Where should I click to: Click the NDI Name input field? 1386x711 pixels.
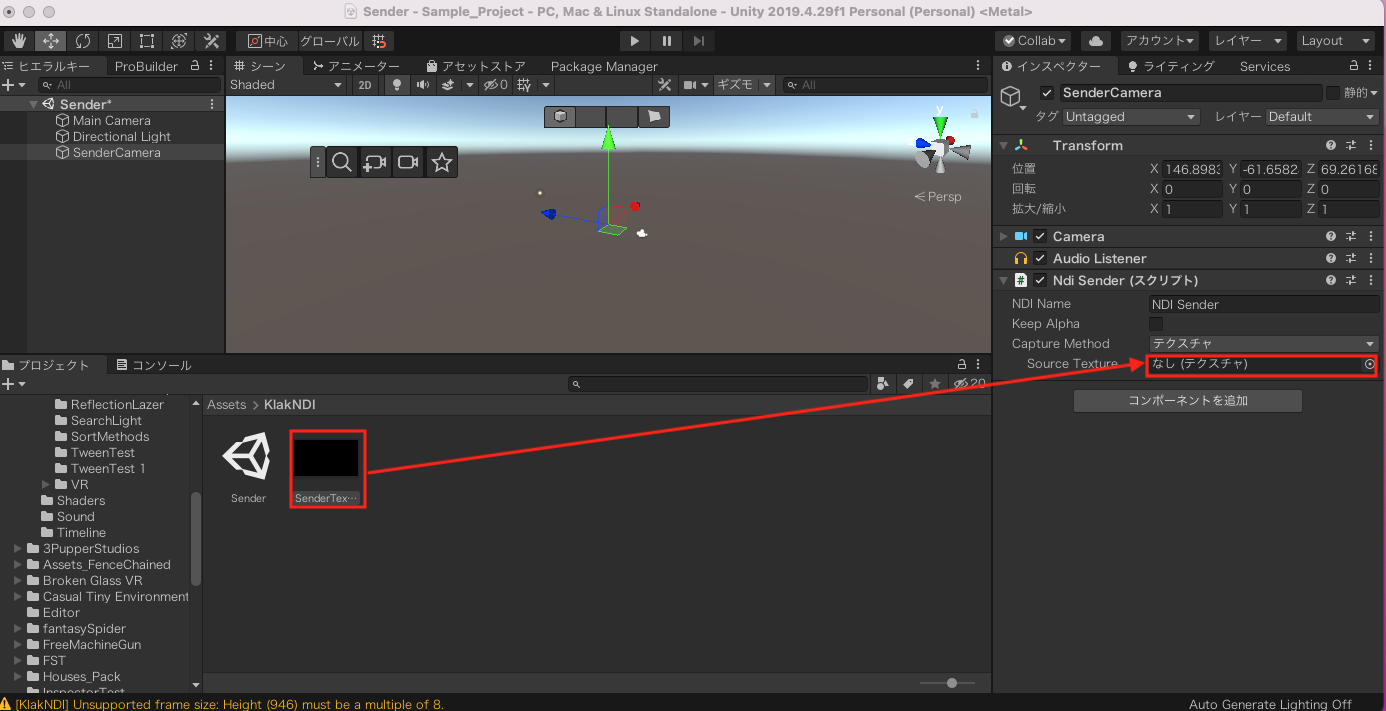click(1264, 304)
